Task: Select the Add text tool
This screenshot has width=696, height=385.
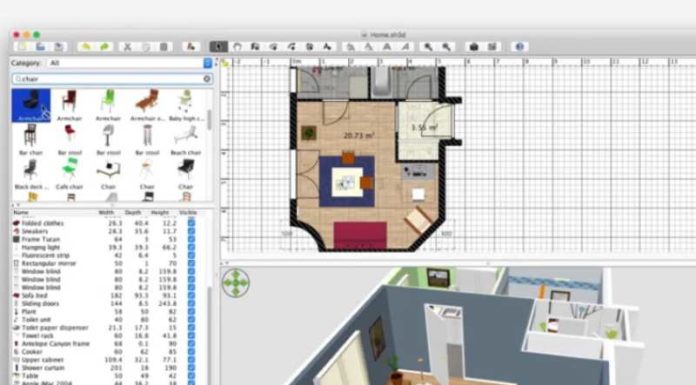Action: tap(328, 47)
